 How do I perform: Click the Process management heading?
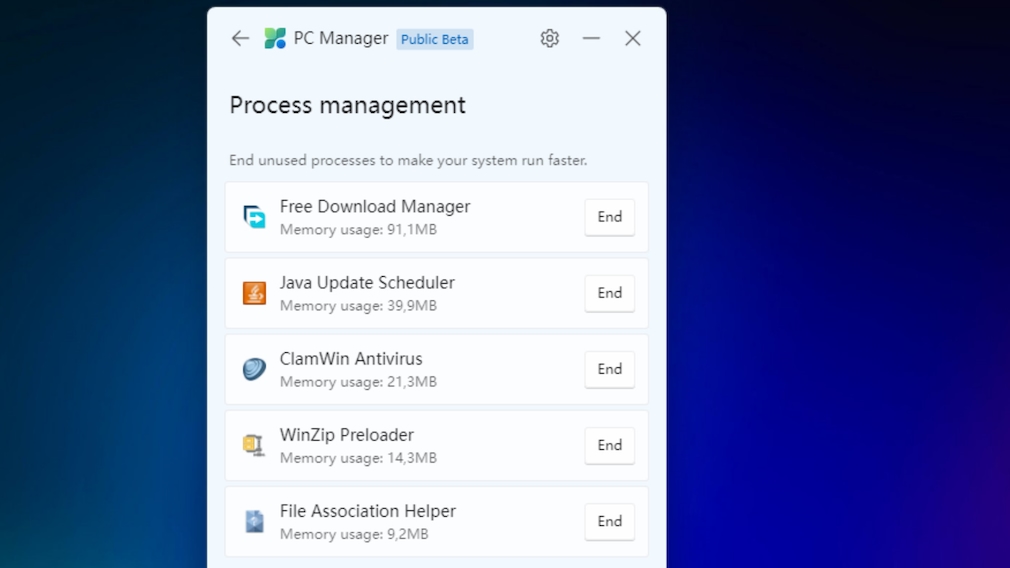click(347, 105)
